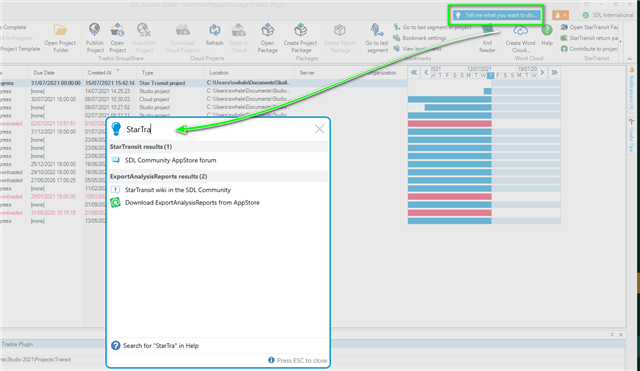Open the Xml Reader tool
640x371 pixels.
tap(487, 39)
